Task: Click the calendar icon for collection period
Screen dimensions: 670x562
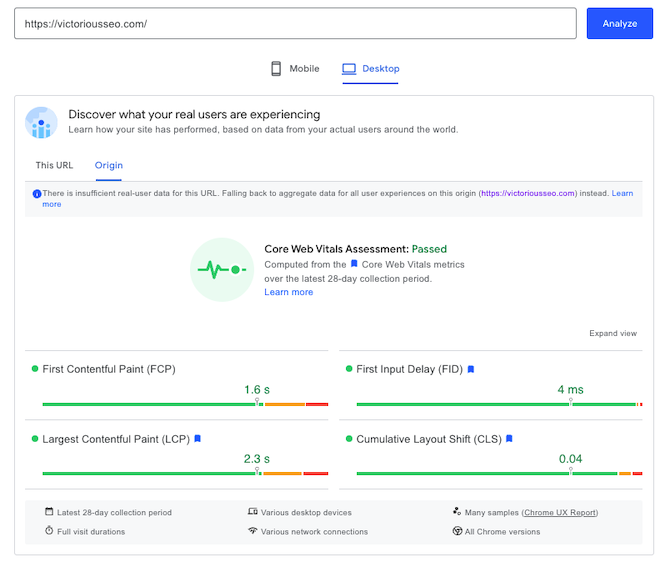Action: [49, 512]
